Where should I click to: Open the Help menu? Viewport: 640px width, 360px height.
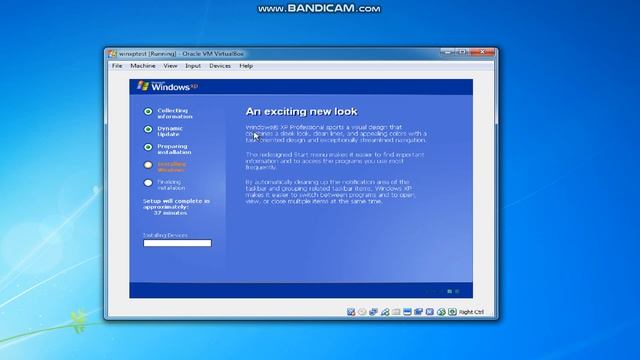pos(246,66)
